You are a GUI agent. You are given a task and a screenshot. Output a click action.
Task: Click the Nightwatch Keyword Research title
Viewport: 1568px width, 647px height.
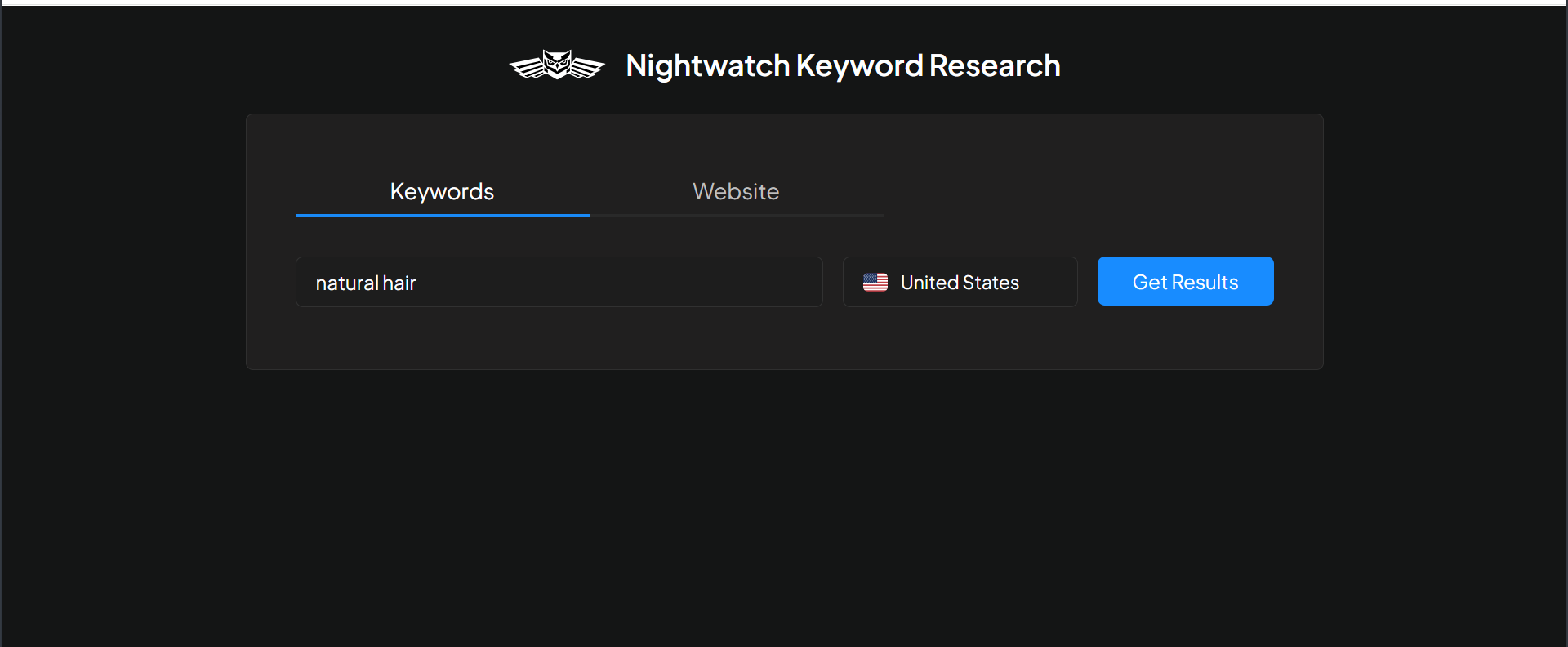pos(843,66)
